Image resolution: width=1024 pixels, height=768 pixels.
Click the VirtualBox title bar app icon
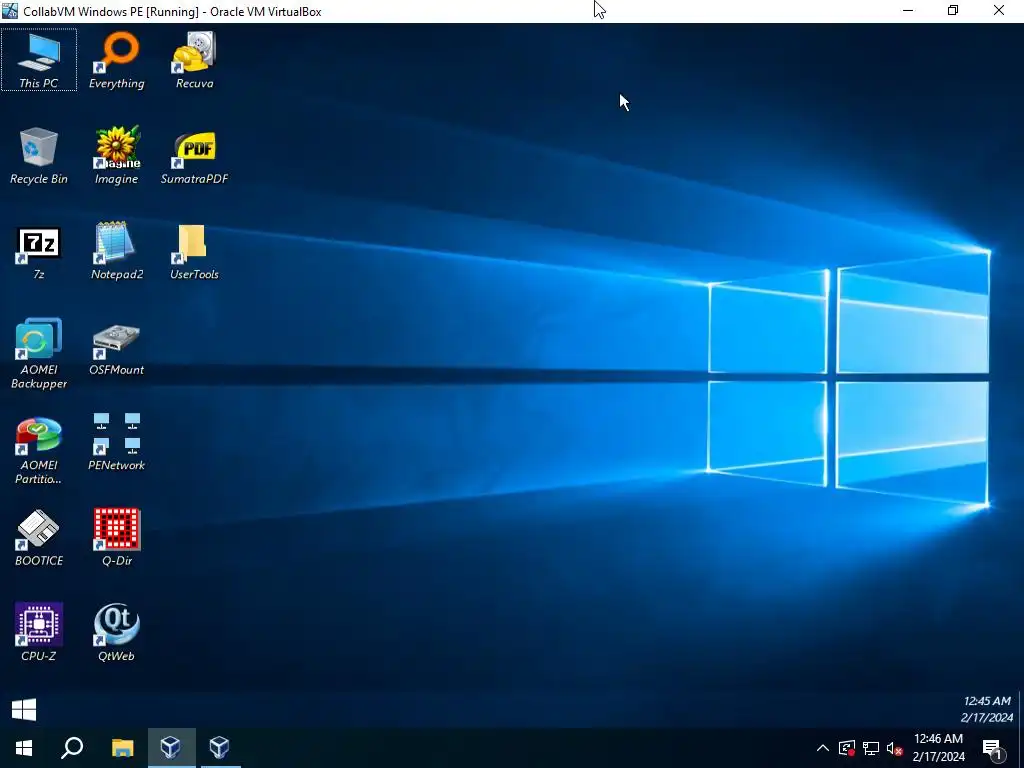[10, 10]
